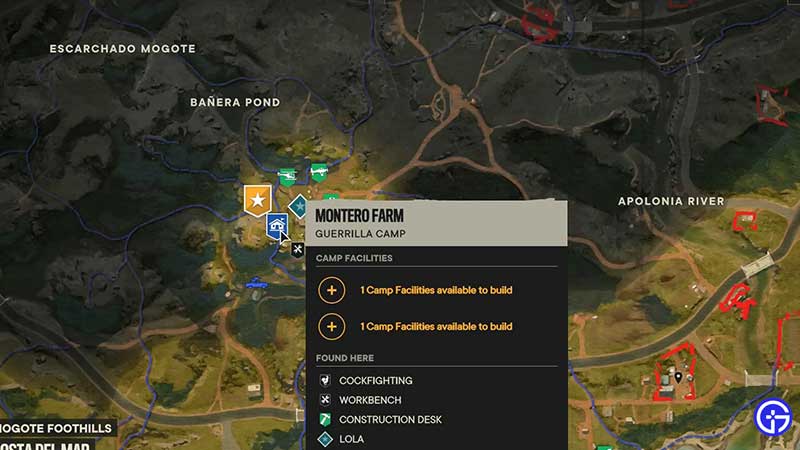Image resolution: width=800 pixels, height=450 pixels.
Task: Select Construction Desk in Found Here list
Action: click(390, 419)
